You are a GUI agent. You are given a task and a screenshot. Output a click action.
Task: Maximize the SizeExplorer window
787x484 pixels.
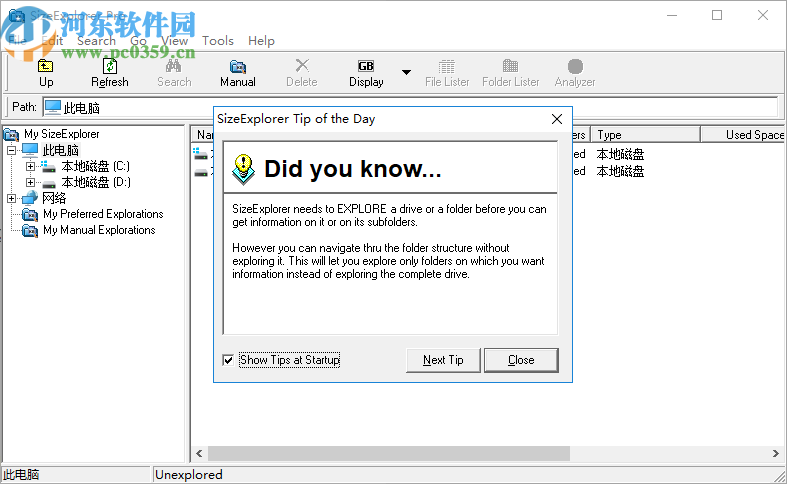(x=717, y=16)
